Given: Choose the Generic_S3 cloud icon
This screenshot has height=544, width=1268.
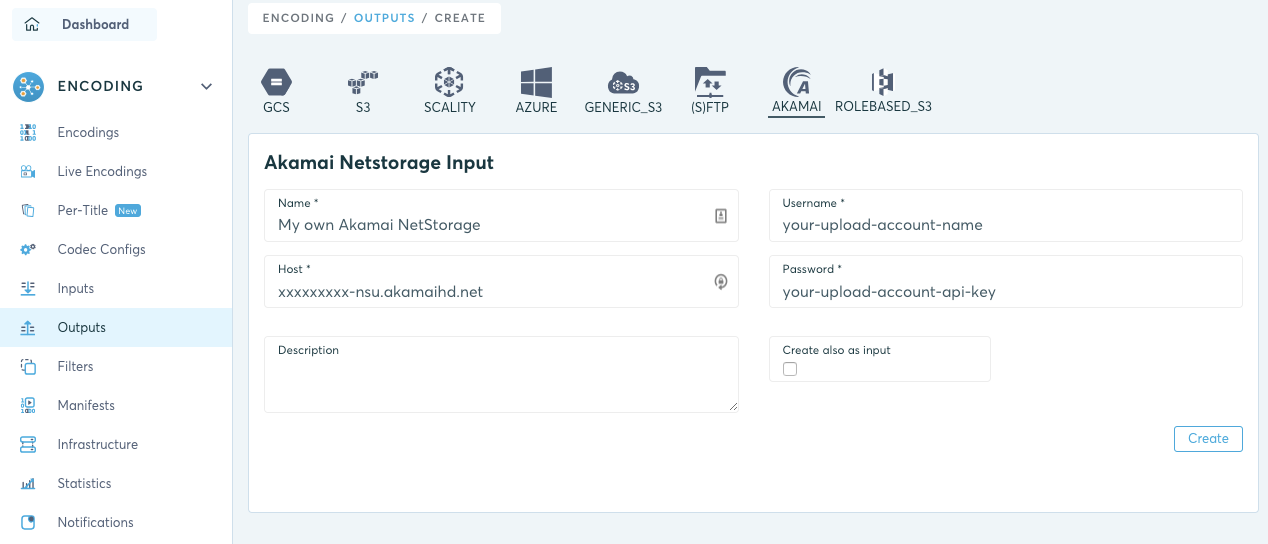Looking at the screenshot, I should point(623,83).
